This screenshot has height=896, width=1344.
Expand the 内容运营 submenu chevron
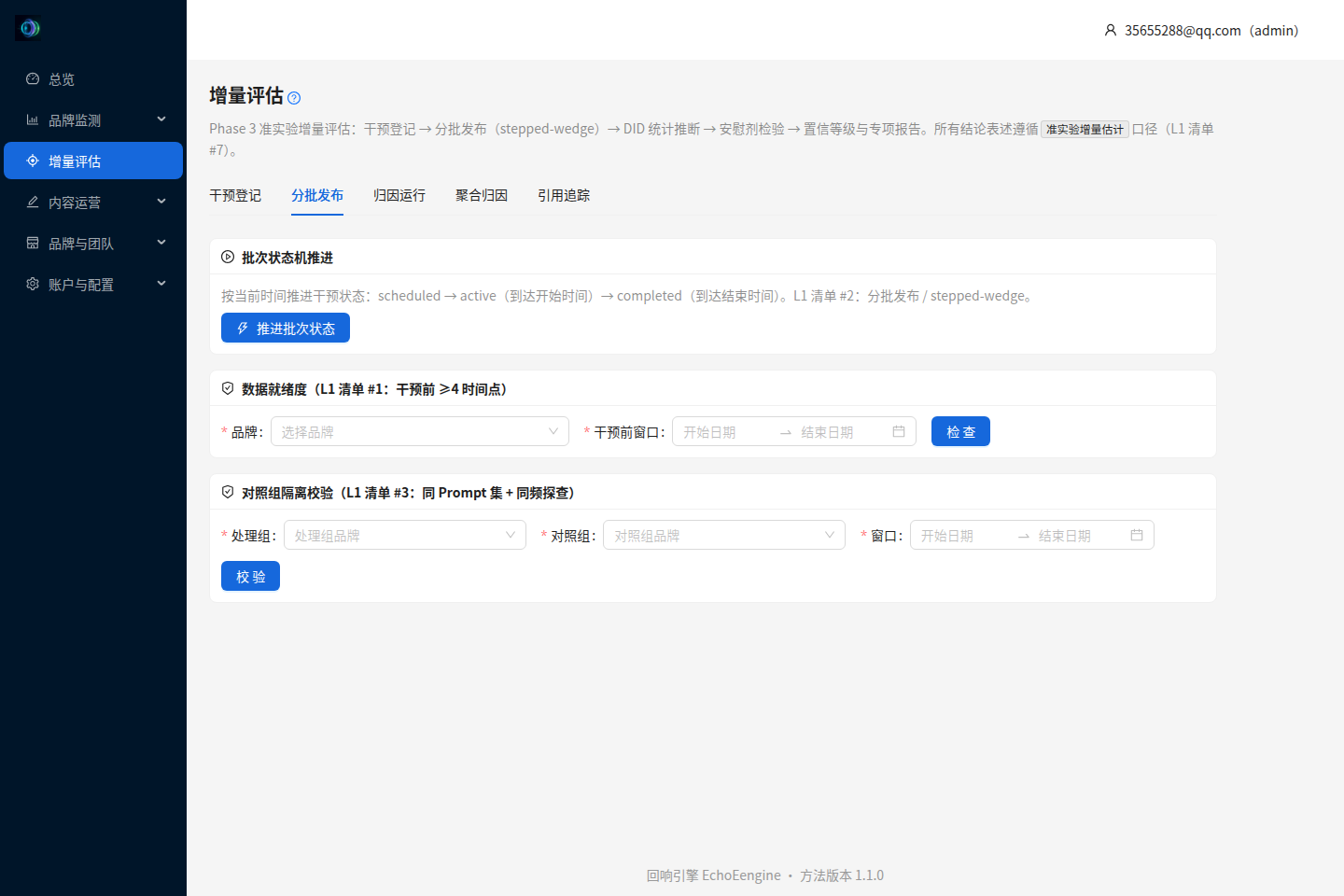click(x=161, y=202)
